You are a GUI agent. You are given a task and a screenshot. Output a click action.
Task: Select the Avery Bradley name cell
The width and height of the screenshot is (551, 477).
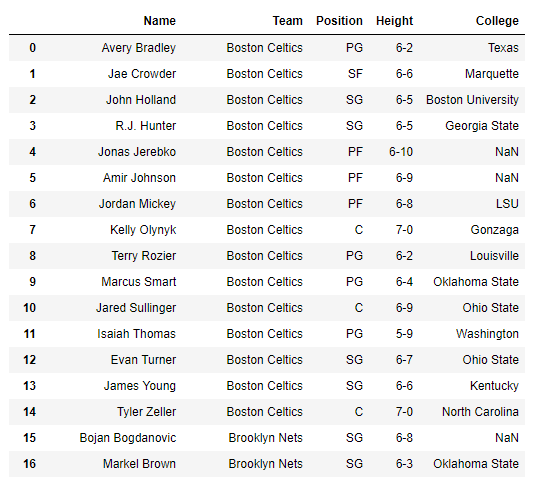click(x=138, y=48)
